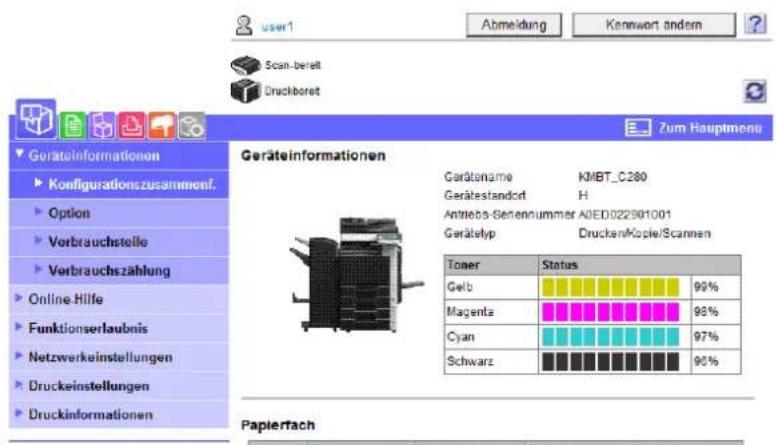This screenshot has width=776, height=445.
Task: Click the device name KMBT_C280
Action: click(613, 177)
